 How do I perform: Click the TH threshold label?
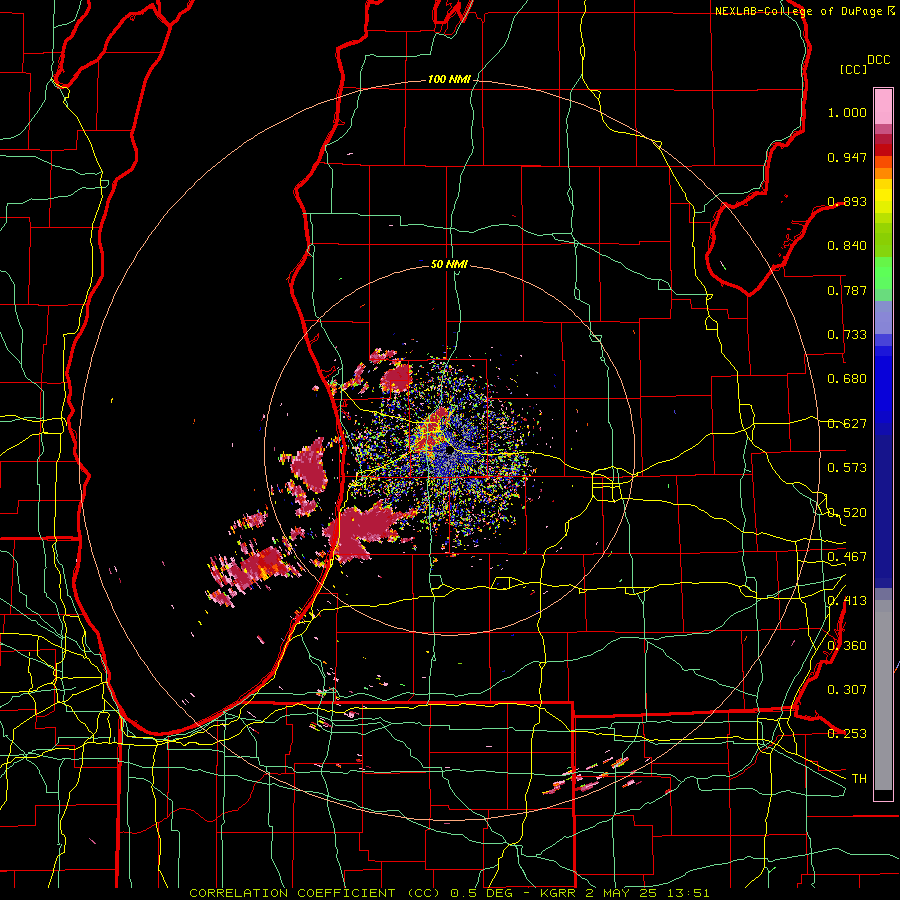[x=859, y=779]
